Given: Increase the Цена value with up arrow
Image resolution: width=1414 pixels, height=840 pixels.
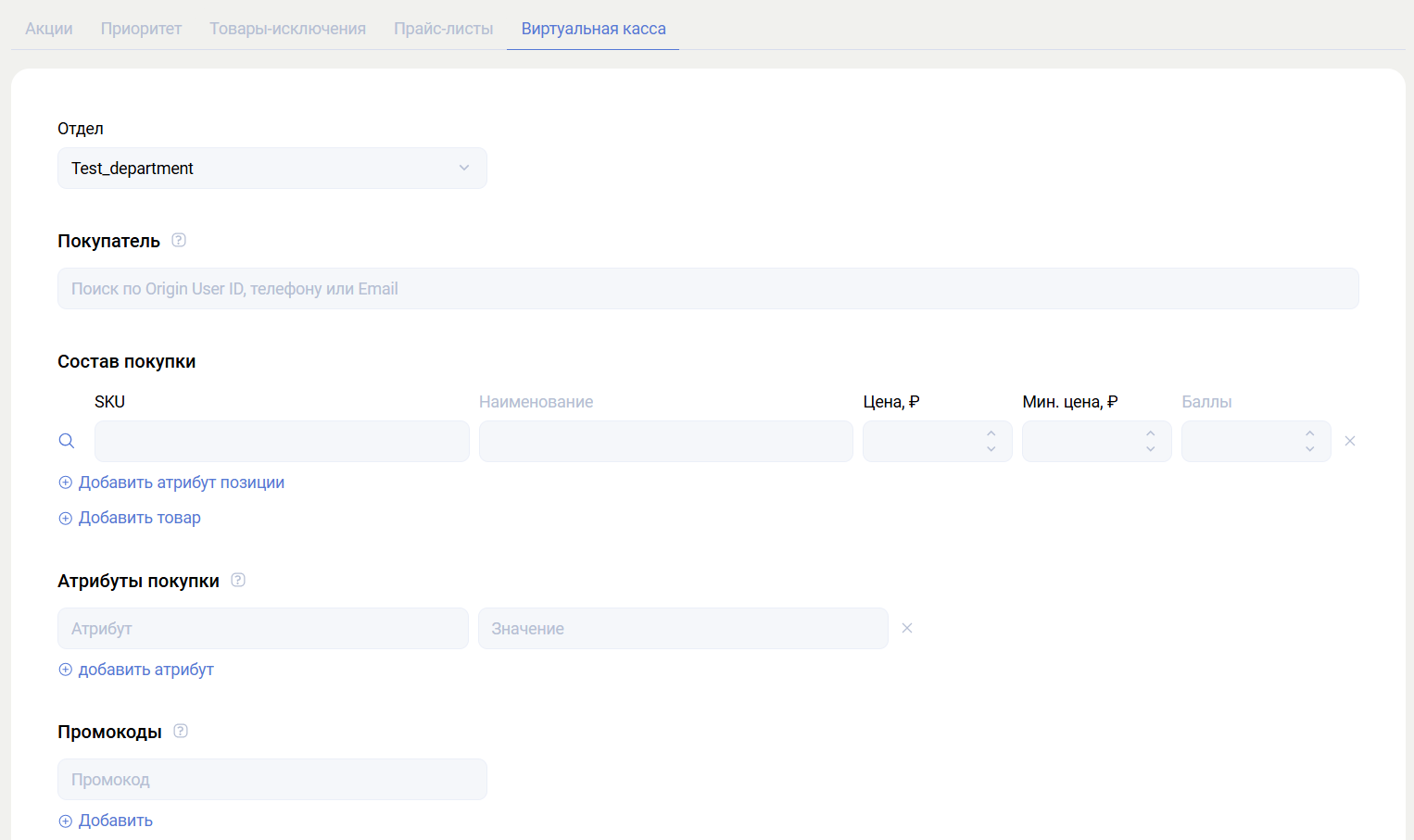Looking at the screenshot, I should tap(991, 433).
